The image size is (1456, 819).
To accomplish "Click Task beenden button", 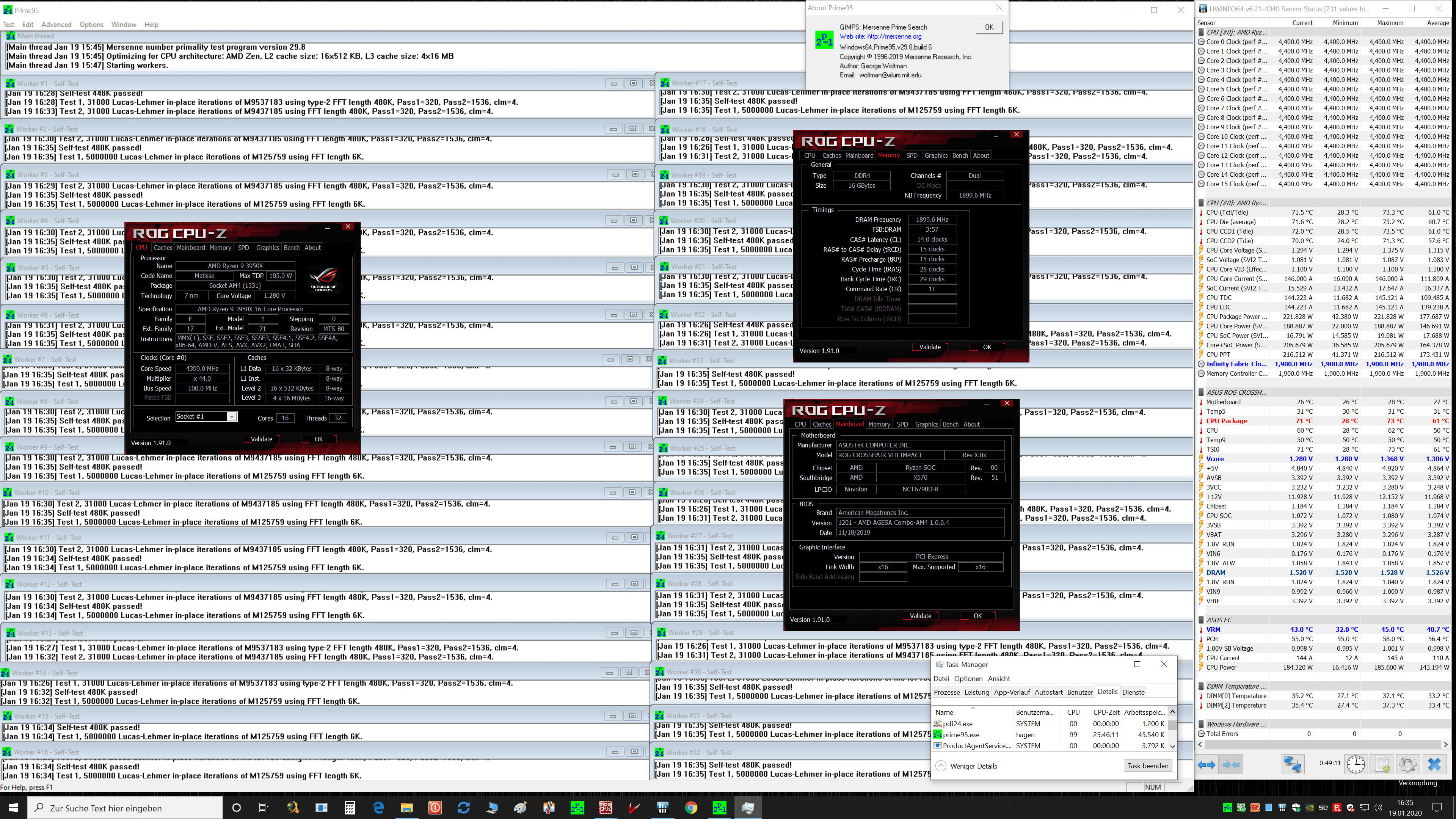I will pyautogui.click(x=1148, y=766).
